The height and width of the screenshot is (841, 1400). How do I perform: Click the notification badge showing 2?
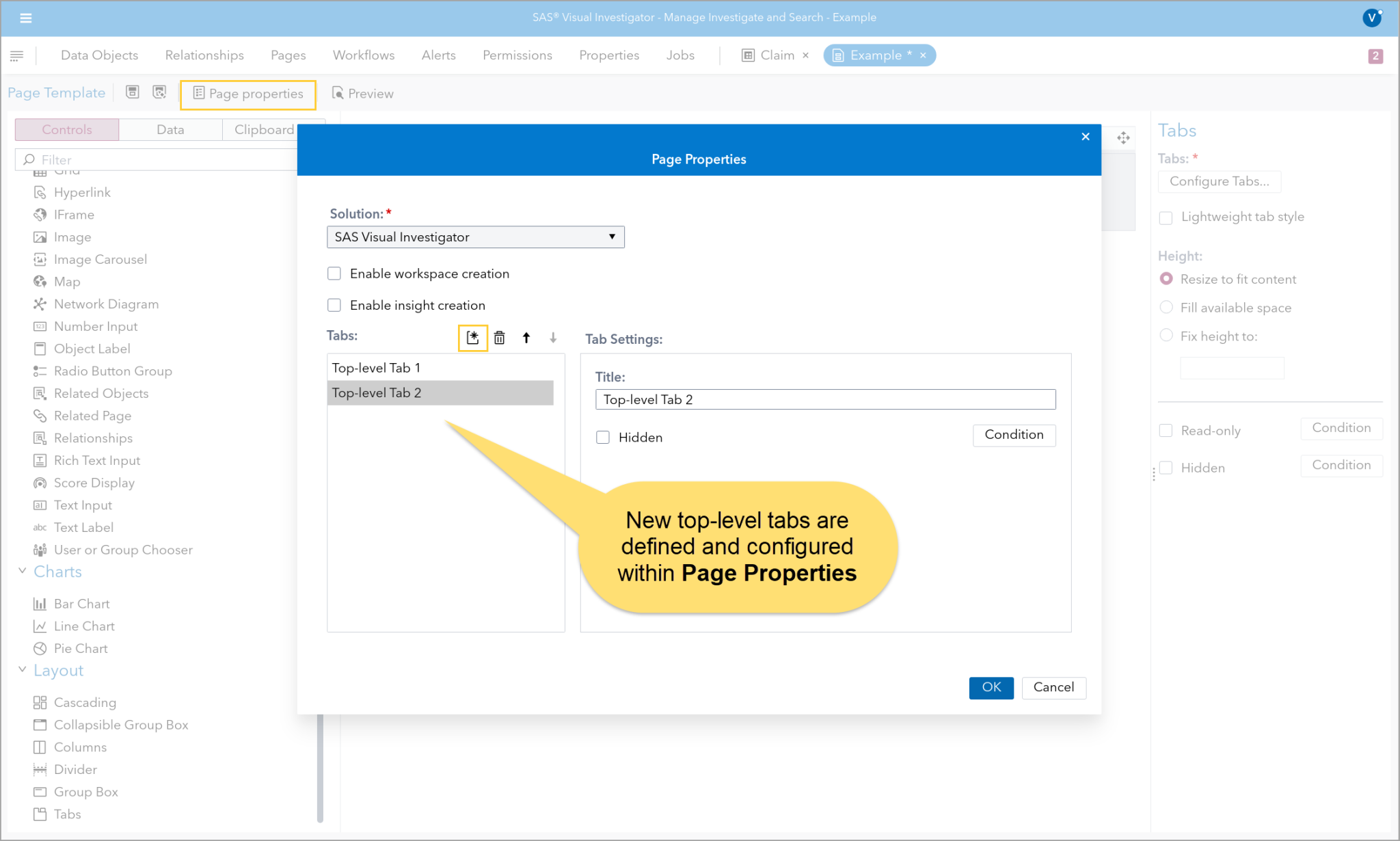pos(1375,56)
